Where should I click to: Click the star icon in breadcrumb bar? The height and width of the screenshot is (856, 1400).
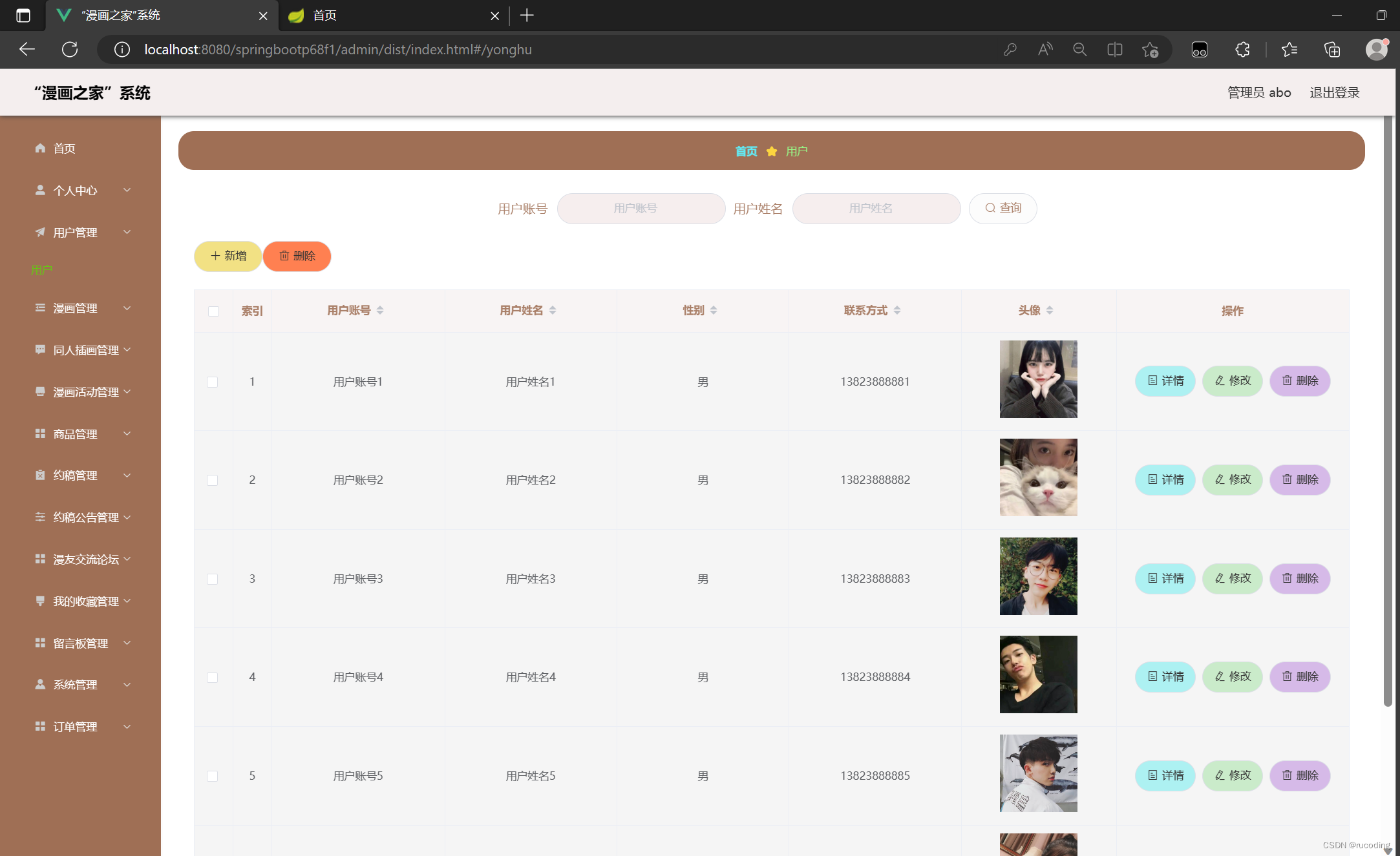(772, 151)
